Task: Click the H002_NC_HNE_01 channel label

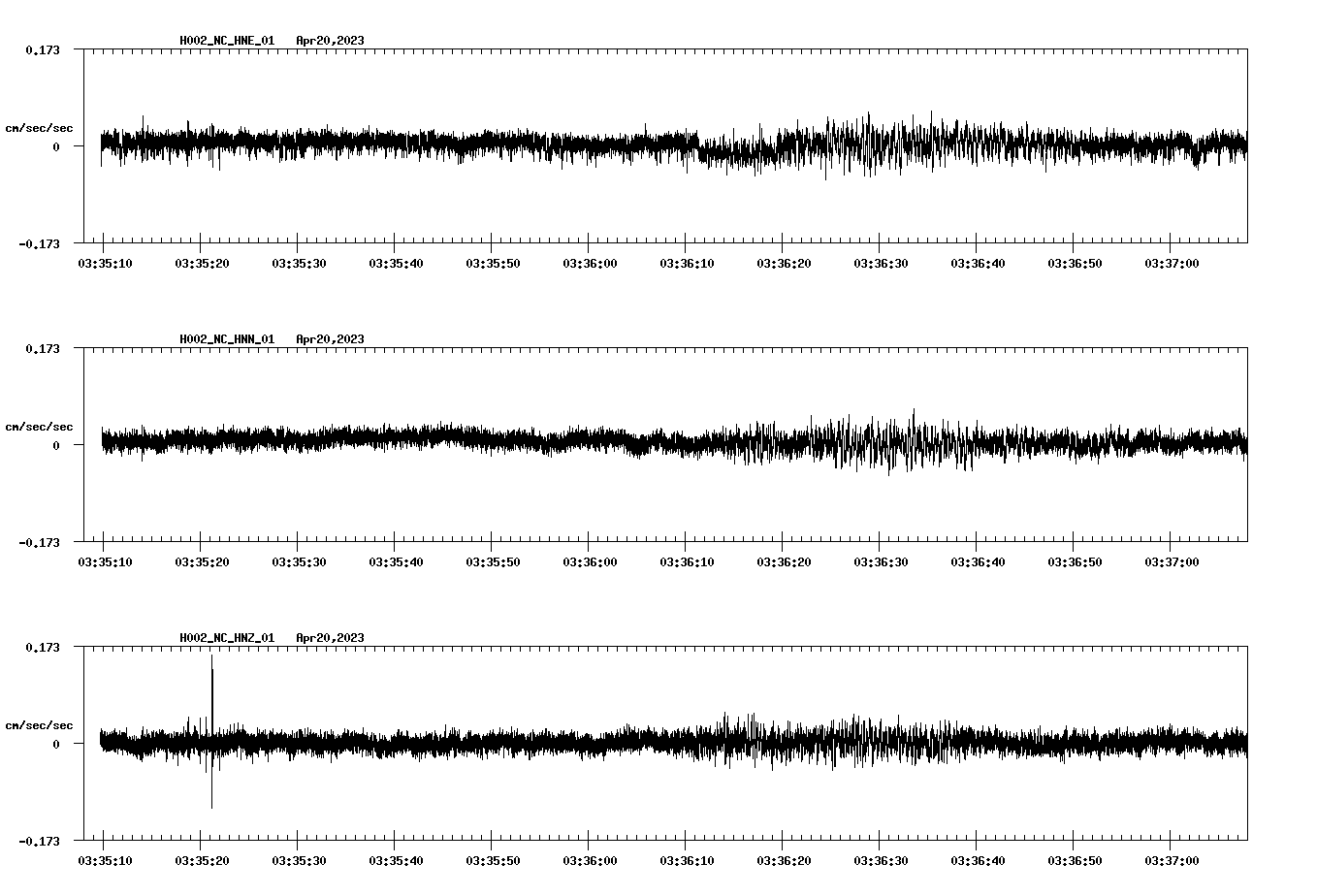Action: [226, 42]
